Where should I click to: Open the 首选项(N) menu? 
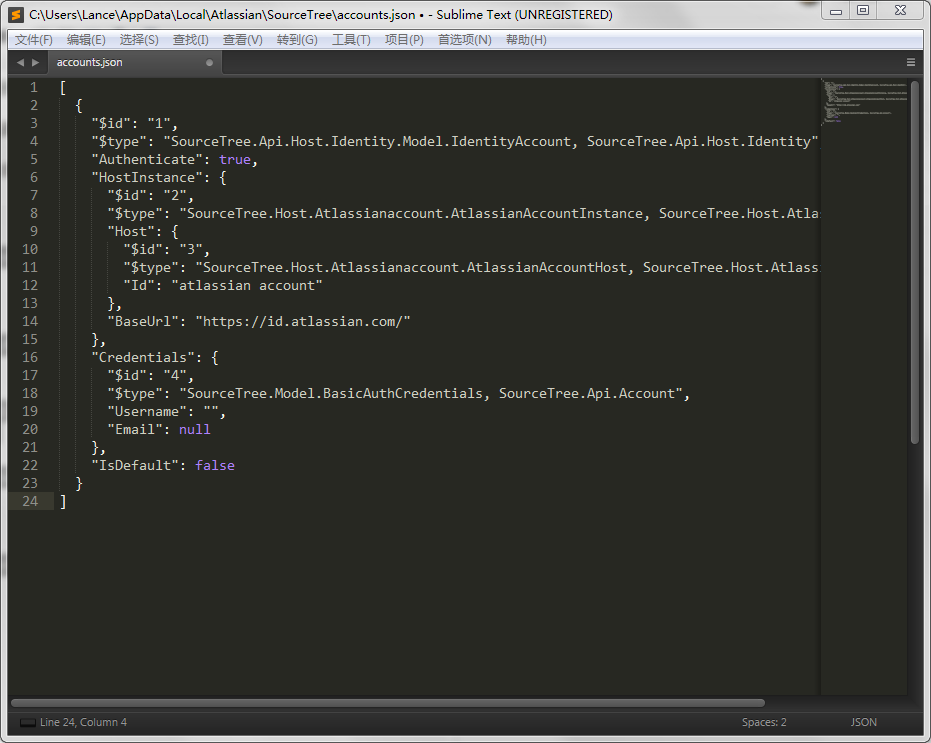(464, 40)
